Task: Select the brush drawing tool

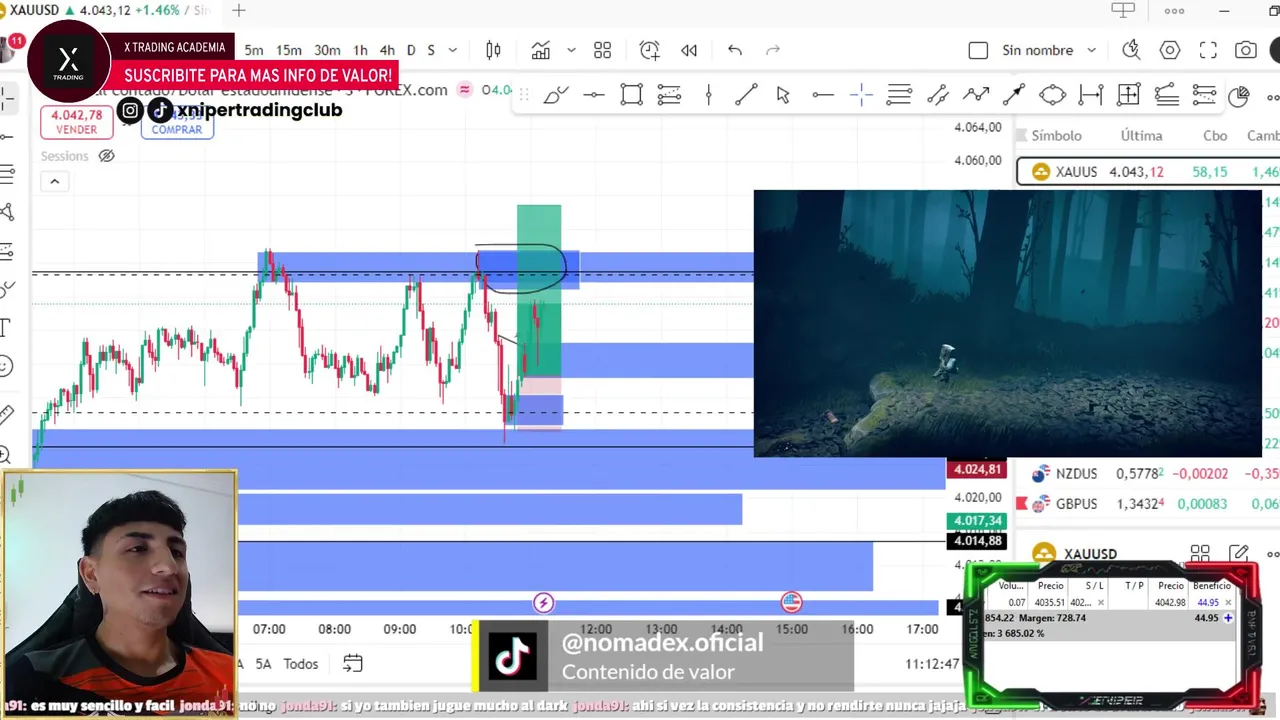Action: pyautogui.click(x=556, y=95)
